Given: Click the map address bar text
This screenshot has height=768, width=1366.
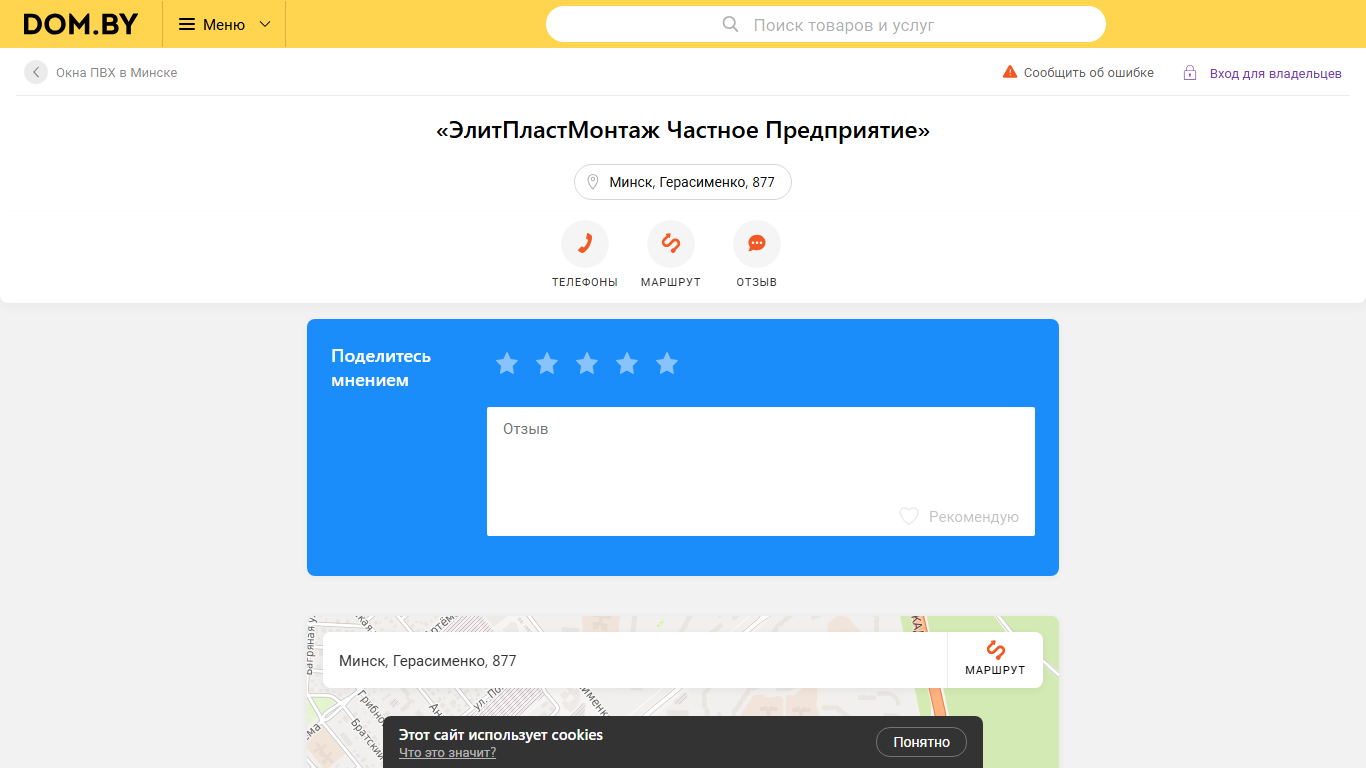Looking at the screenshot, I should (428, 661).
